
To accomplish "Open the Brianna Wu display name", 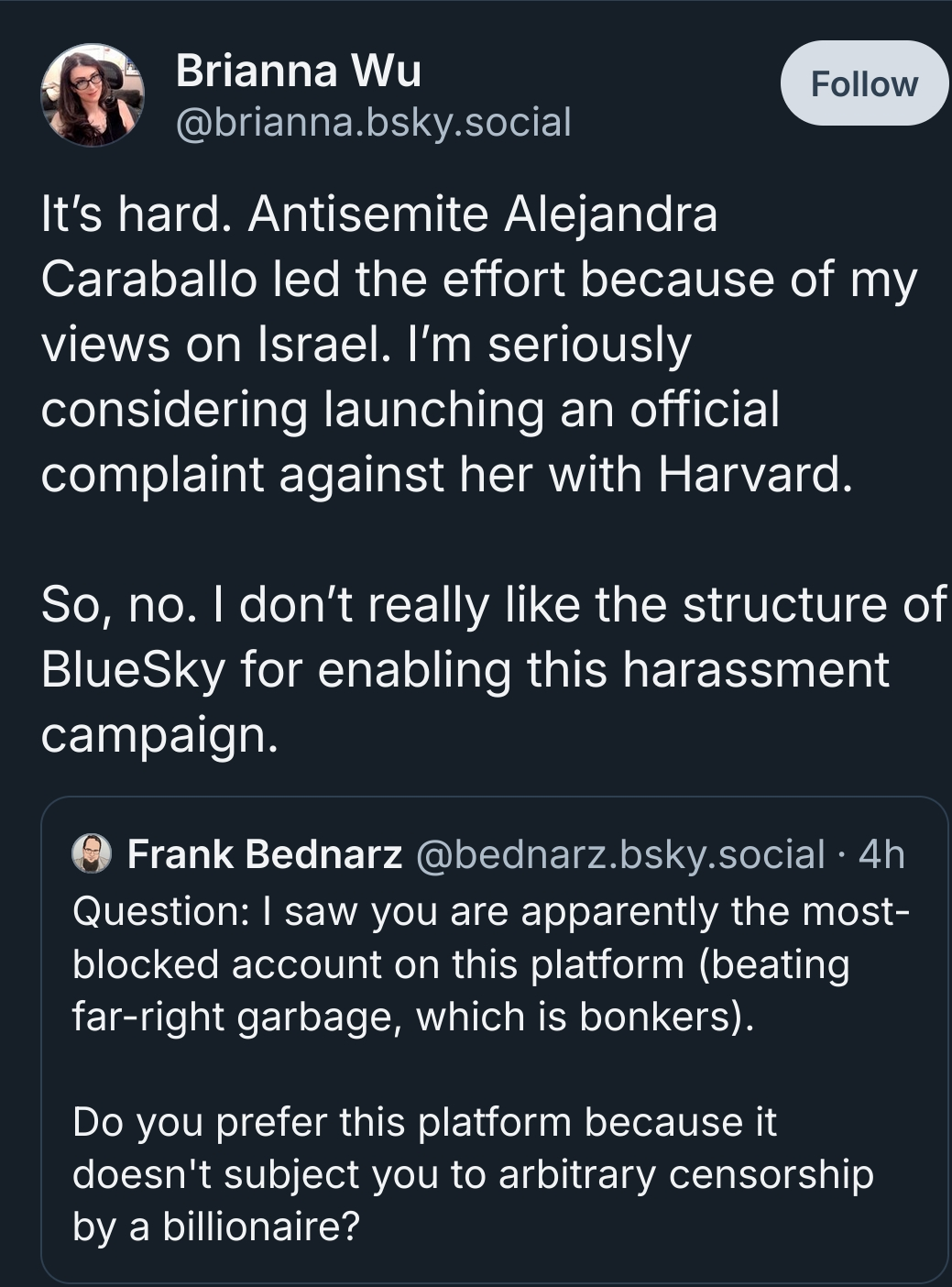I will [x=298, y=71].
